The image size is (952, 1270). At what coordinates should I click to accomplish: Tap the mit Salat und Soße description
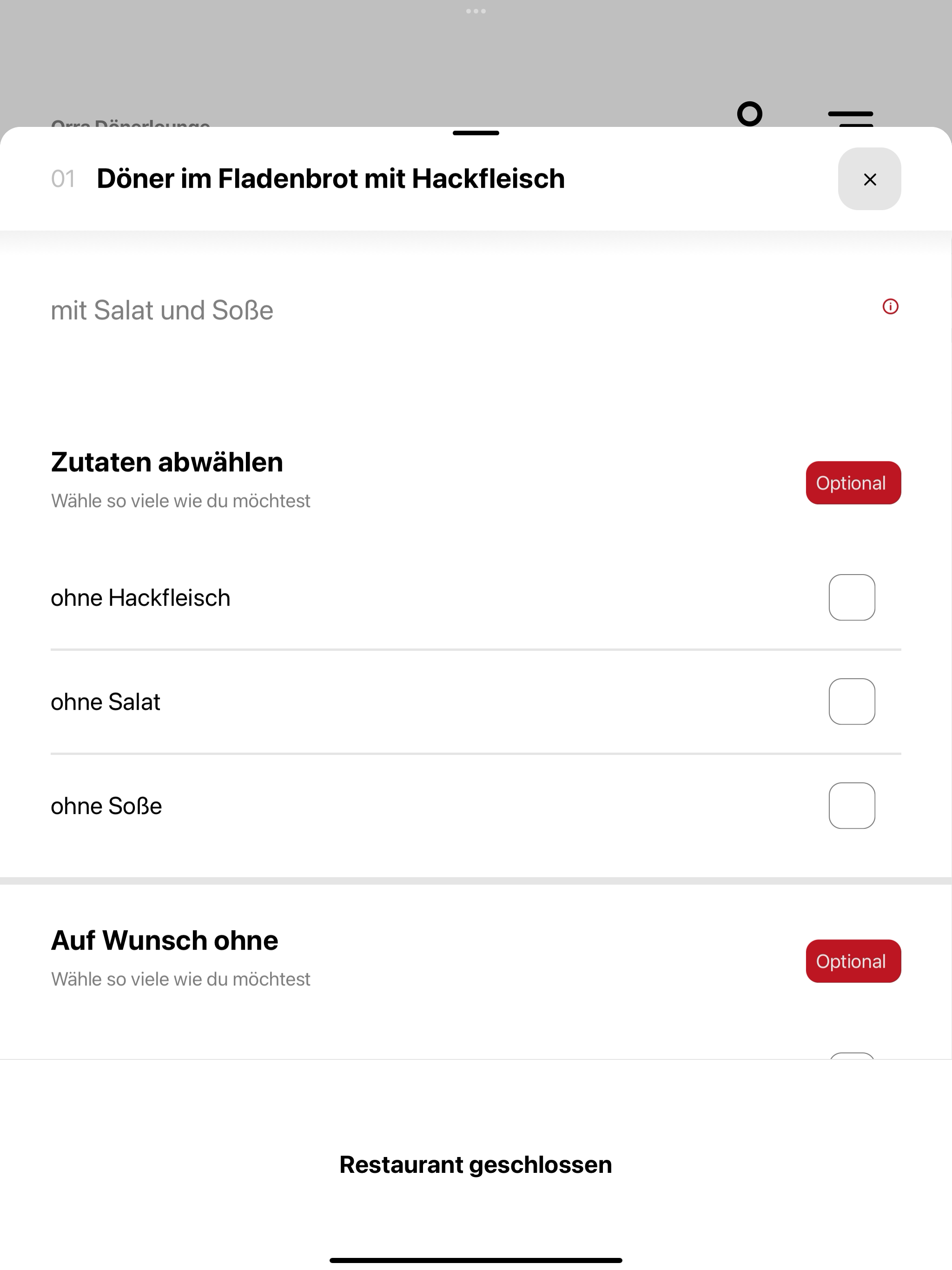(x=162, y=311)
